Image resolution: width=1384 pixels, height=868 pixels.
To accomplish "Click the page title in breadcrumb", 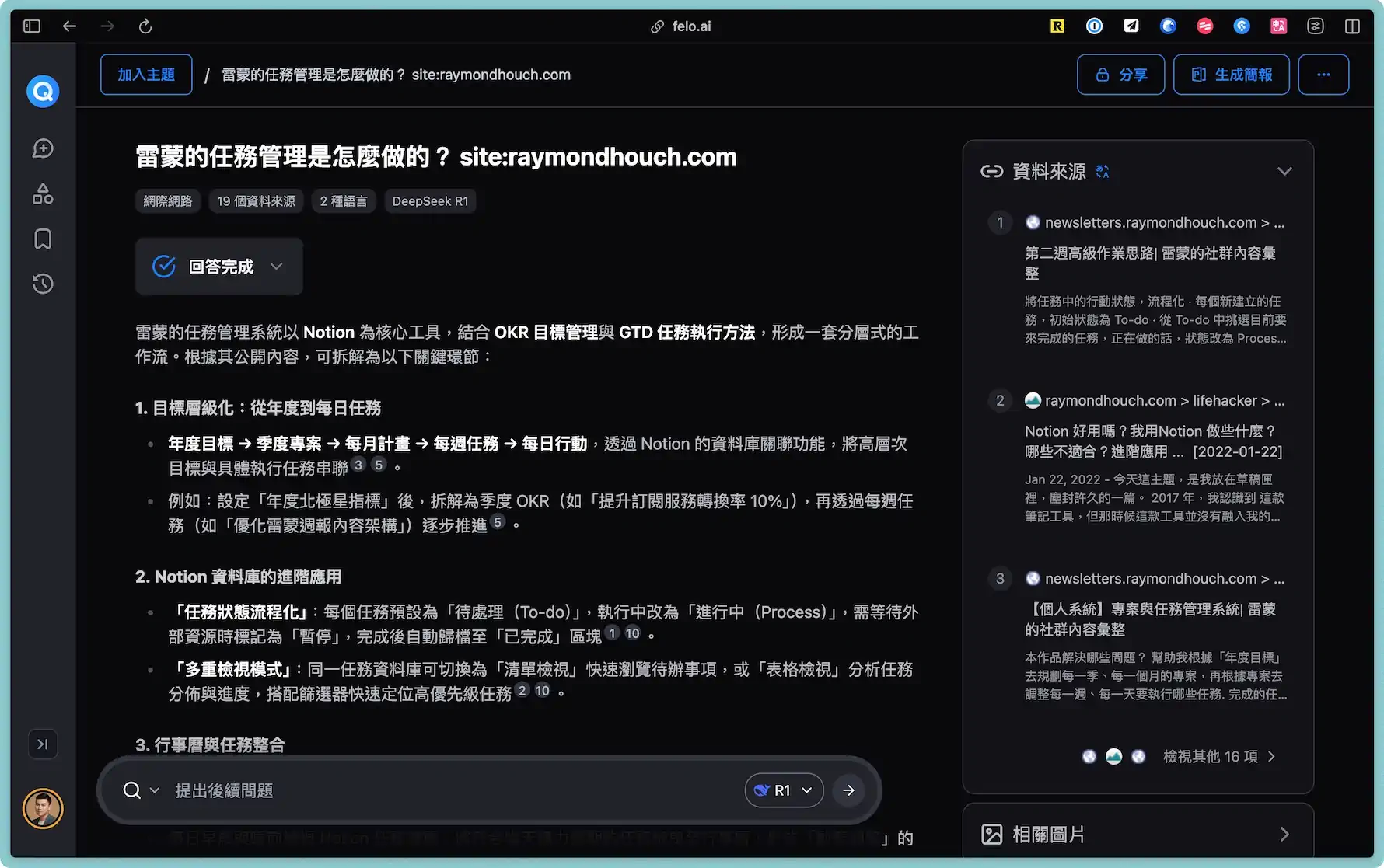I will 396,75.
